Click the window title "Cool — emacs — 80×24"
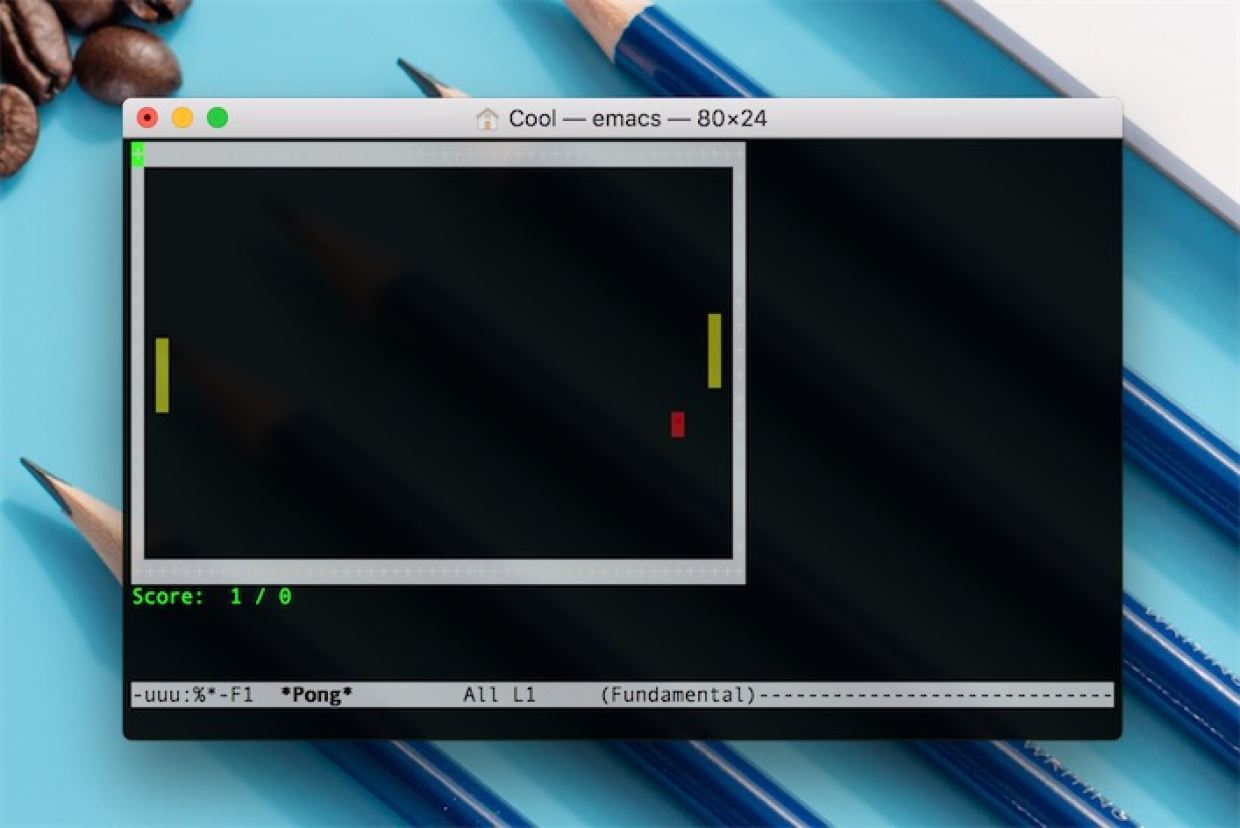The height and width of the screenshot is (828, 1240). pos(638,119)
